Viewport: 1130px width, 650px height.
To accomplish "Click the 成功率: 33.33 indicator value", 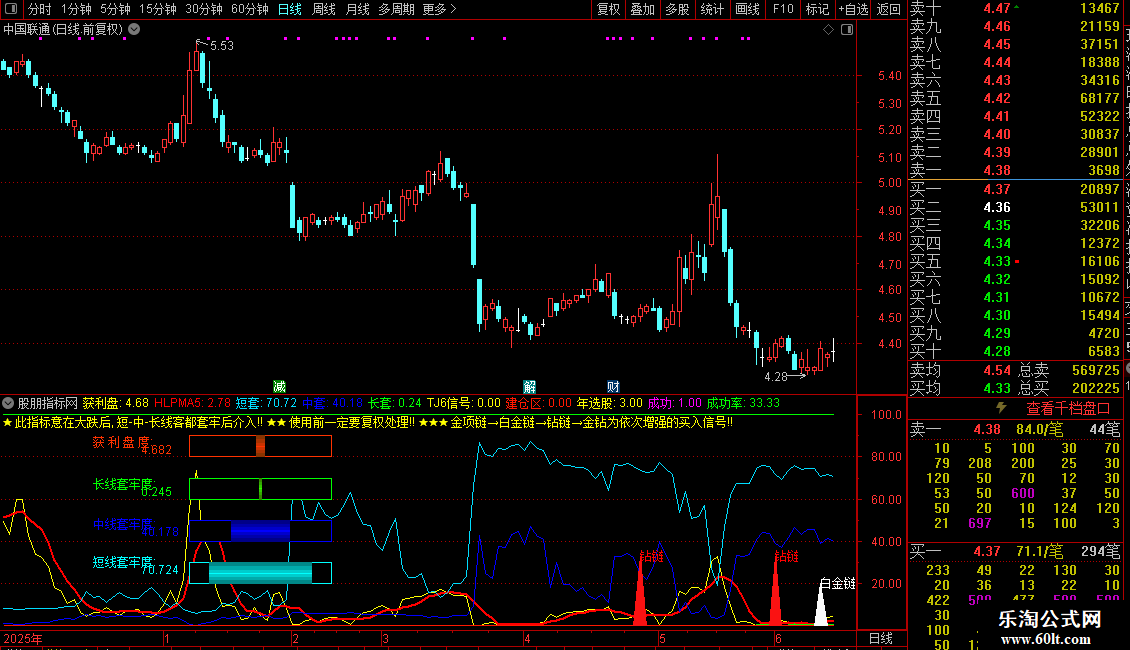I will click(743, 404).
